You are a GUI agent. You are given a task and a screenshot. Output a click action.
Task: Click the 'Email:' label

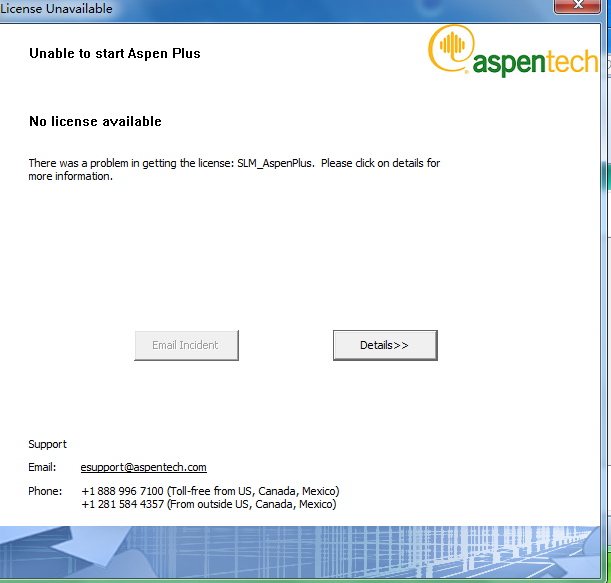point(42,467)
